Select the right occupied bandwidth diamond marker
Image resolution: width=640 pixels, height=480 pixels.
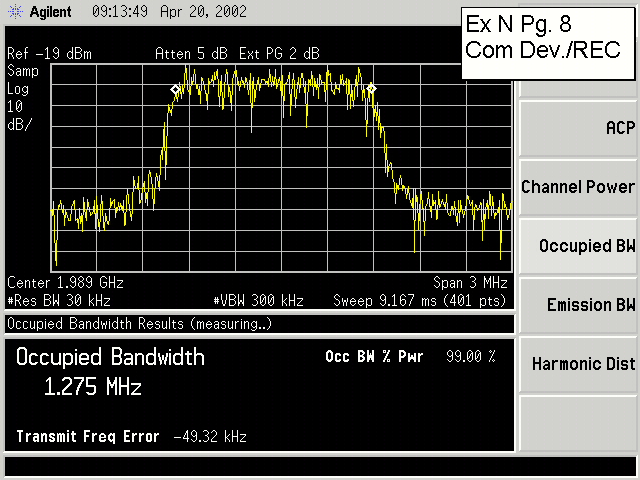pos(371,89)
